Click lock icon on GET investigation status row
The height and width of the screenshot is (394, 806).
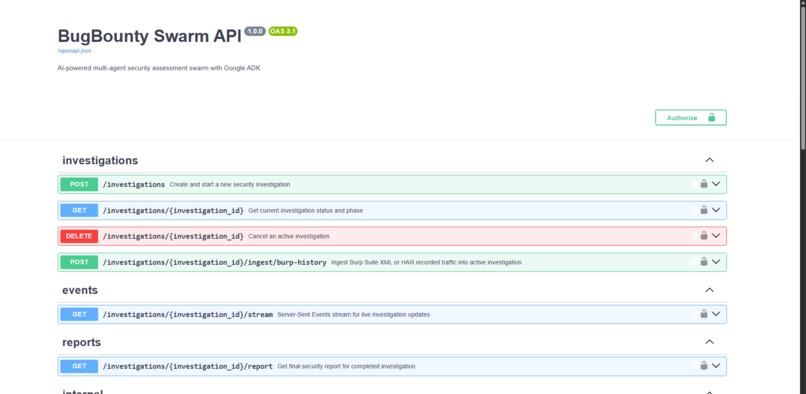[x=704, y=210]
